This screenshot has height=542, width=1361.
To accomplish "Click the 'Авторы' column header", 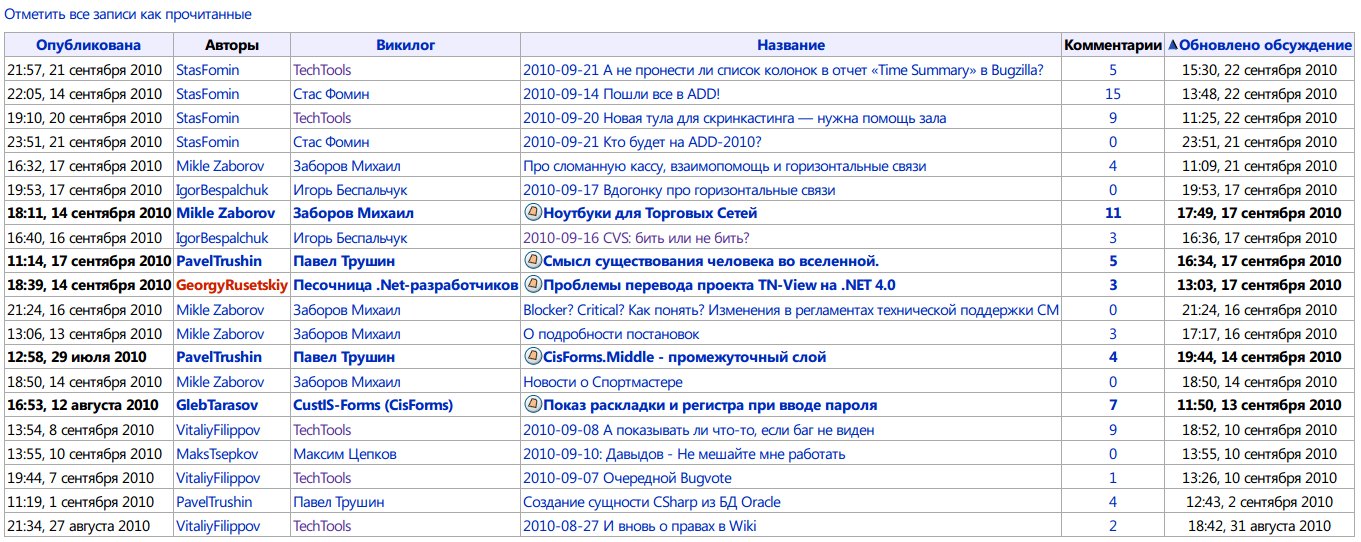I will pos(232,45).
